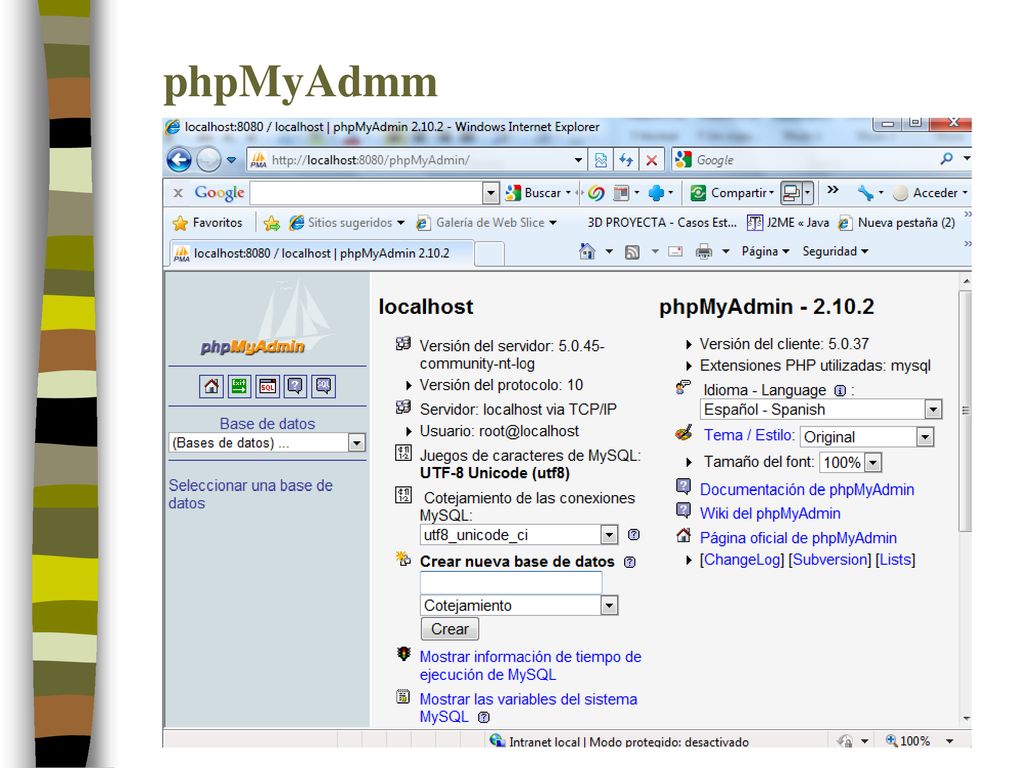This screenshot has height=768, width=1024.
Task: Open Sitios sugeridos favorites item
Action: [347, 223]
